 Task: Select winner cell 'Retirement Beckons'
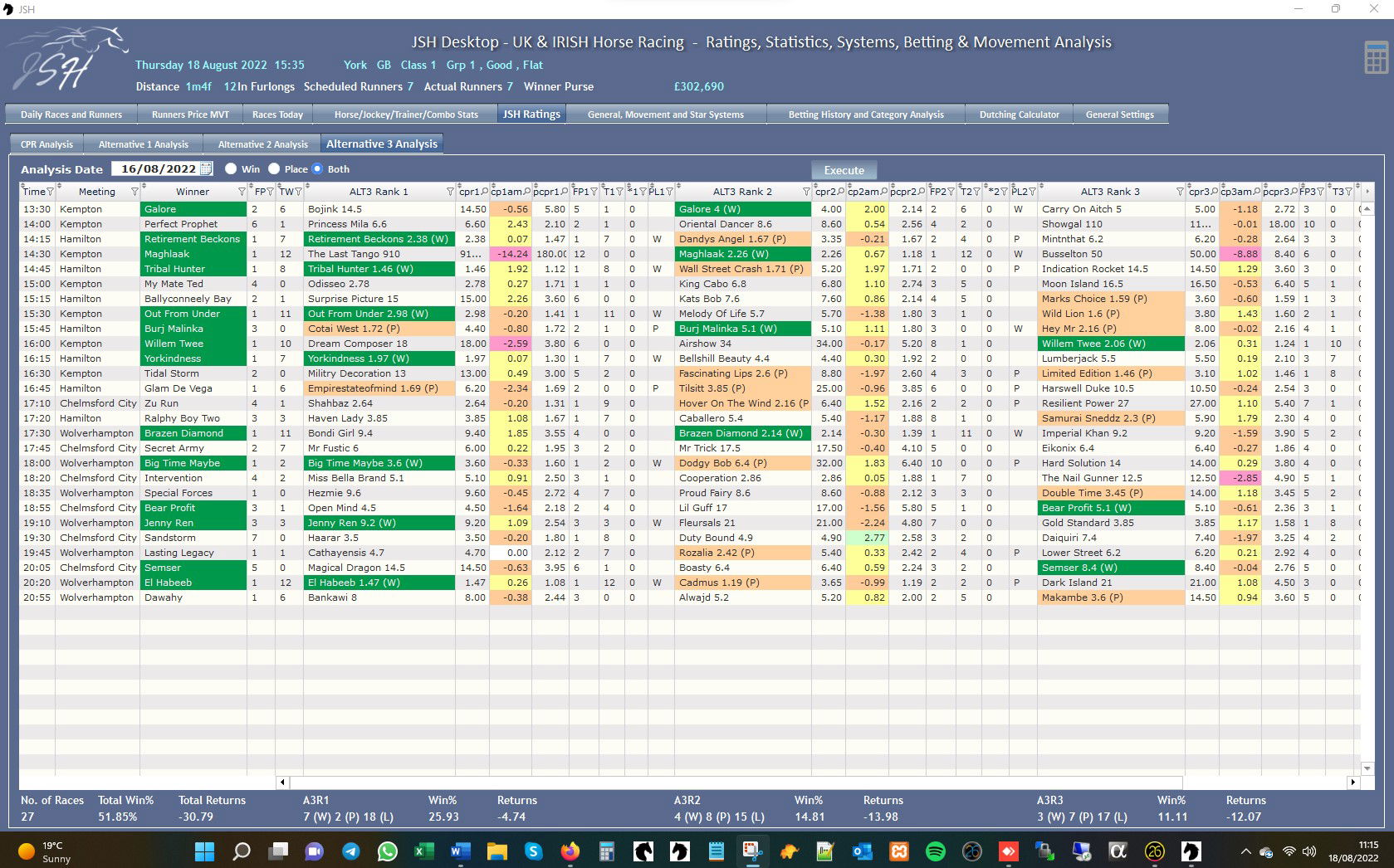[x=193, y=239]
